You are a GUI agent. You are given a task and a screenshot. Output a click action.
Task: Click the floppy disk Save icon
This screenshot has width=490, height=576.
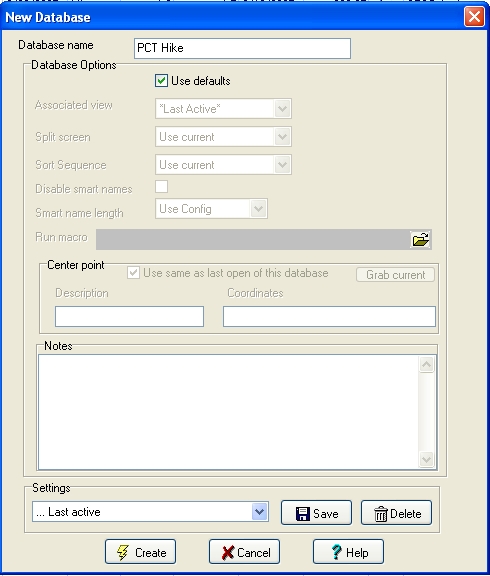[x=303, y=513]
